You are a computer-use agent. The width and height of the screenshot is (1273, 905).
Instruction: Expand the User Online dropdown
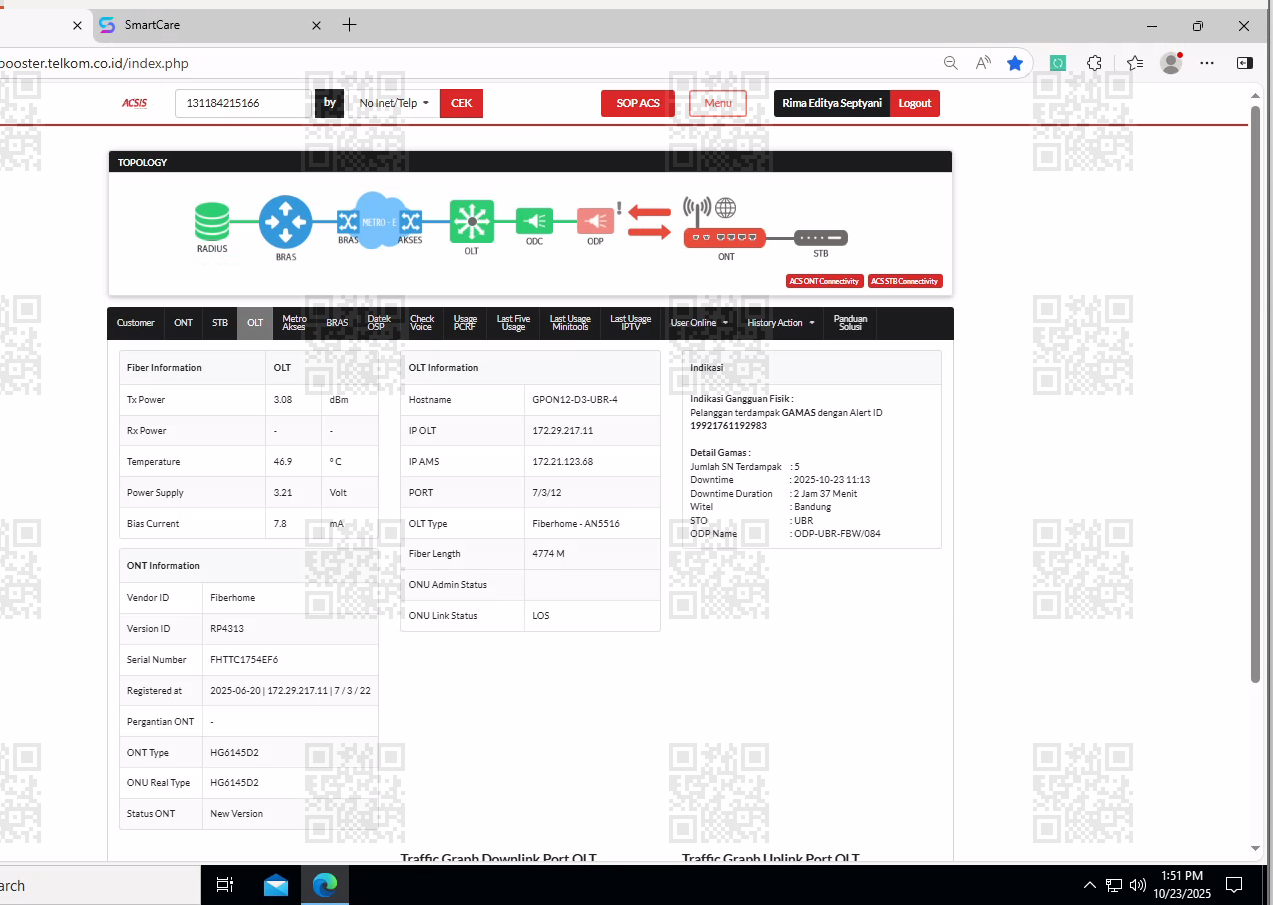tap(699, 323)
